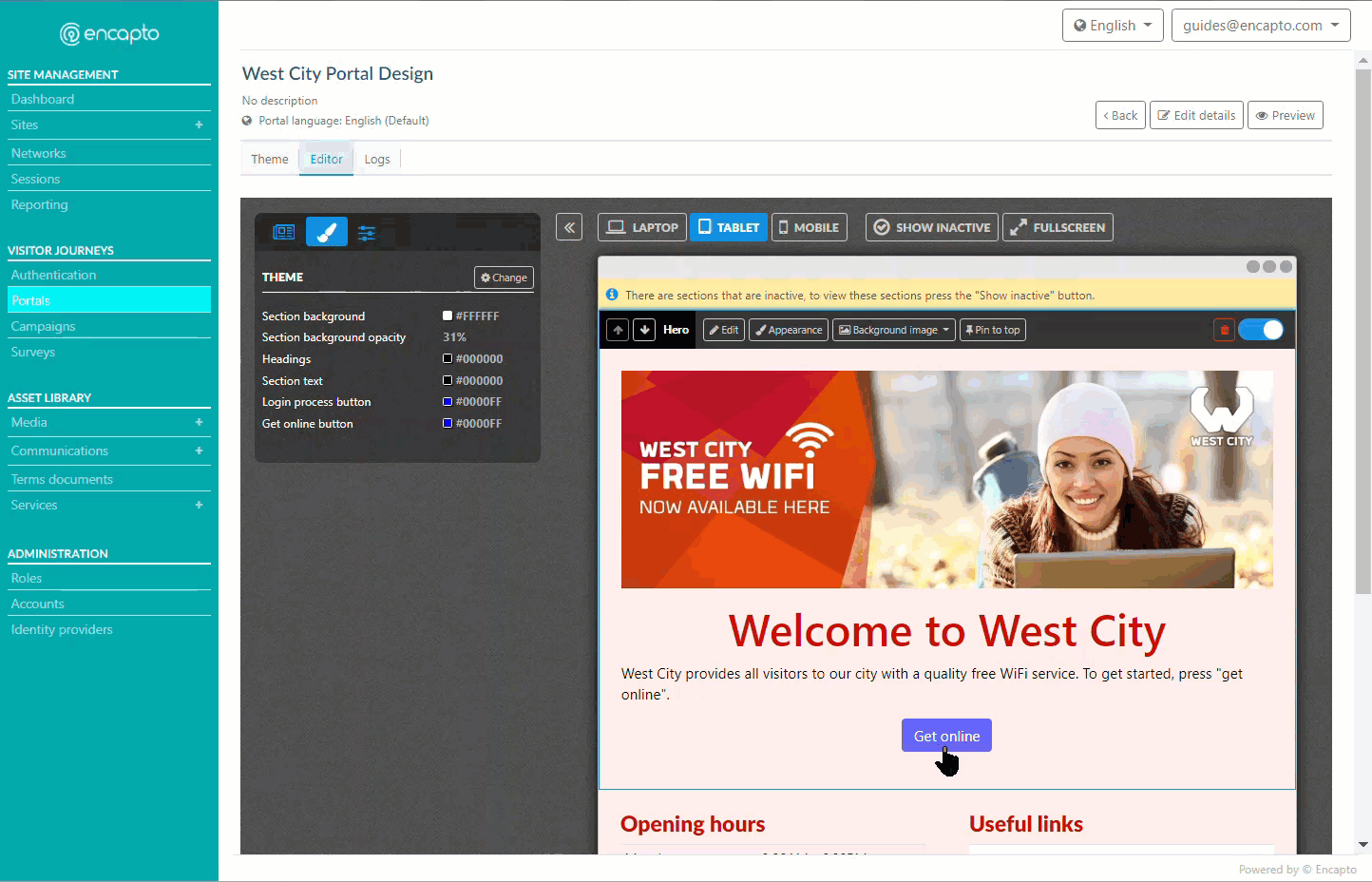Image resolution: width=1372 pixels, height=882 pixels.
Task: Switch preview to Laptop view
Action: pyautogui.click(x=642, y=227)
